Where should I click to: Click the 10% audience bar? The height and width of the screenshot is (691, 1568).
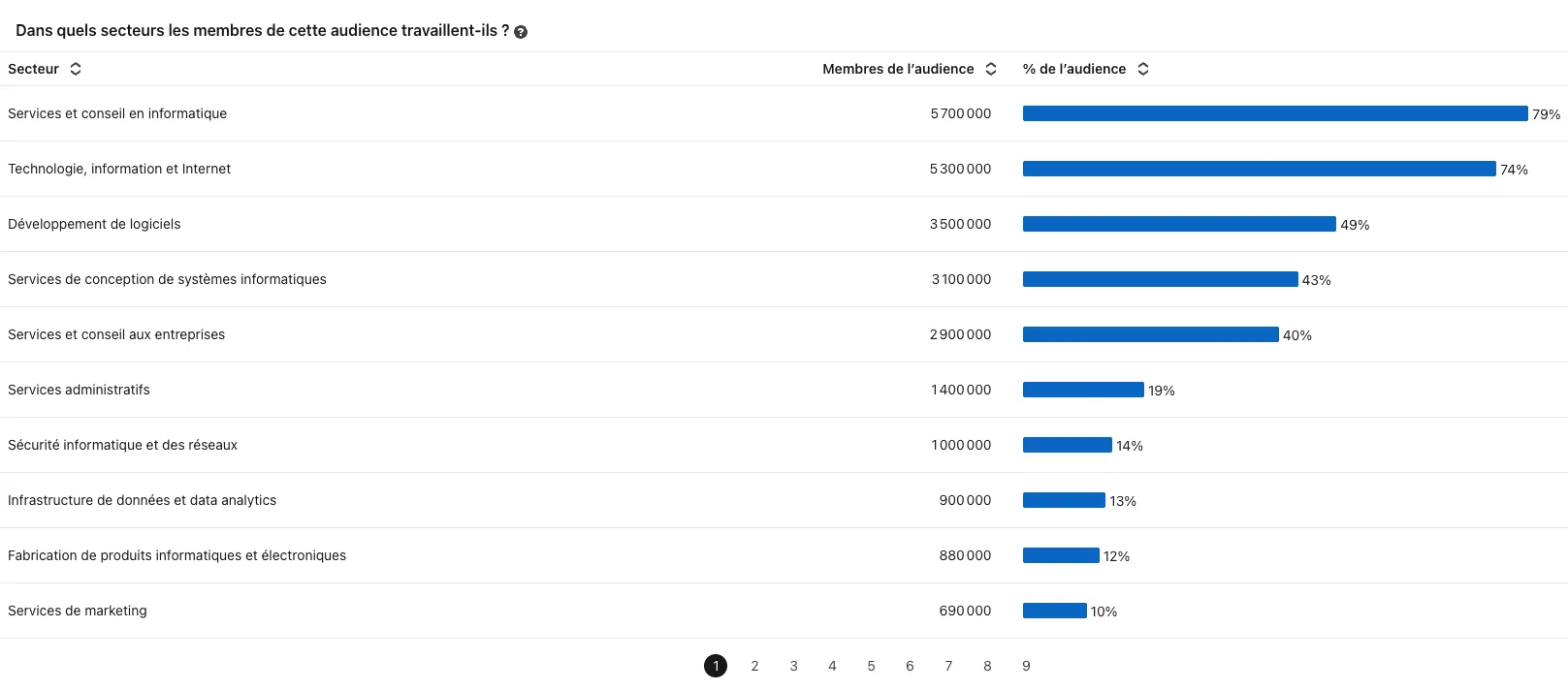1055,611
